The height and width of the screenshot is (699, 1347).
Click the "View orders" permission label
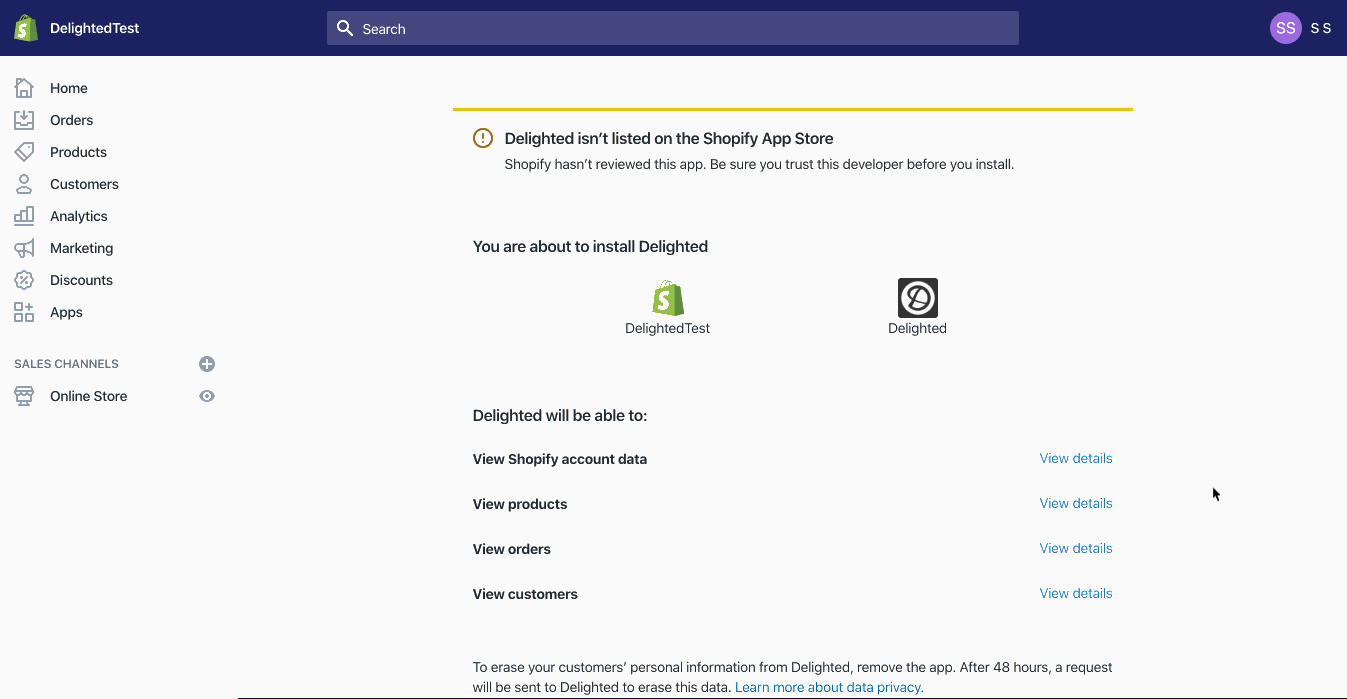pyautogui.click(x=512, y=549)
